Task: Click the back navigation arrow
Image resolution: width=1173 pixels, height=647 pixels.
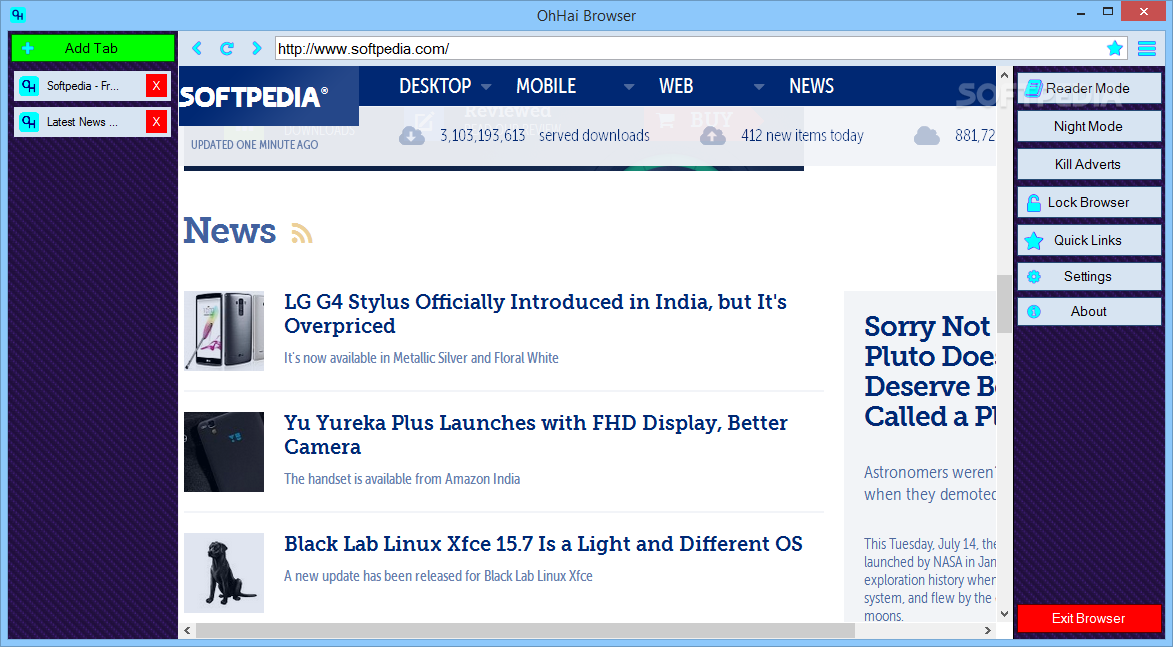Action: click(x=197, y=49)
